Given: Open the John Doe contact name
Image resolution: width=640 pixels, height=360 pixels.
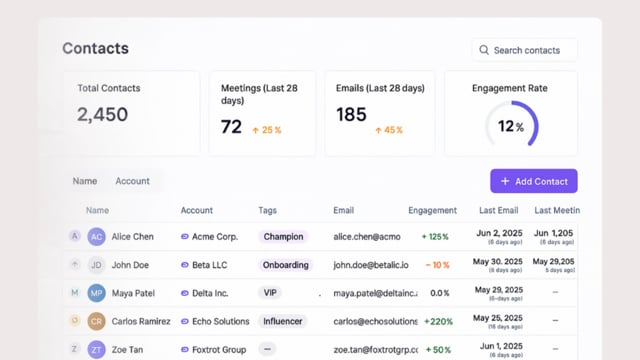Looking at the screenshot, I should pos(130,265).
